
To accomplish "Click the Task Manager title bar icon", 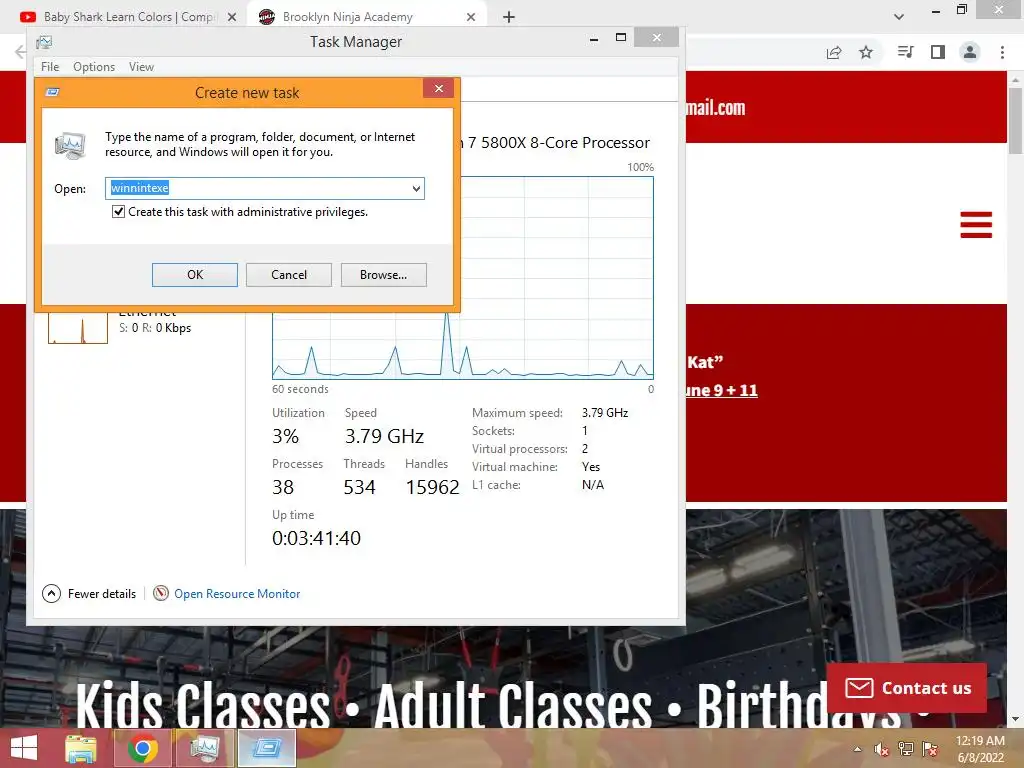I will (44, 42).
